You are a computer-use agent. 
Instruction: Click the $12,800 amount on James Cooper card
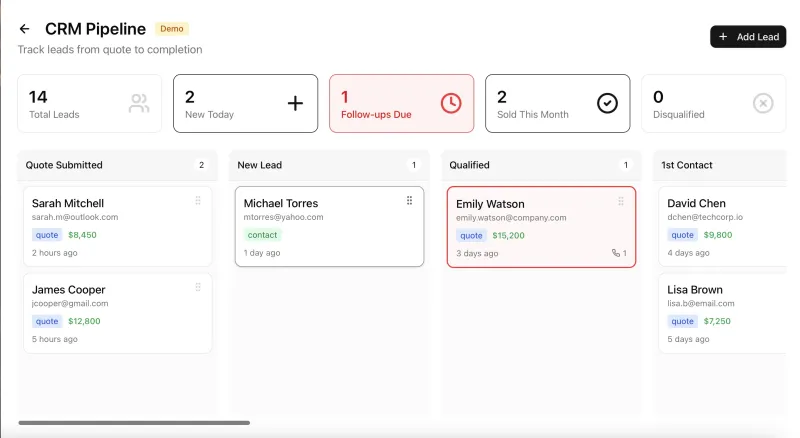pos(84,321)
